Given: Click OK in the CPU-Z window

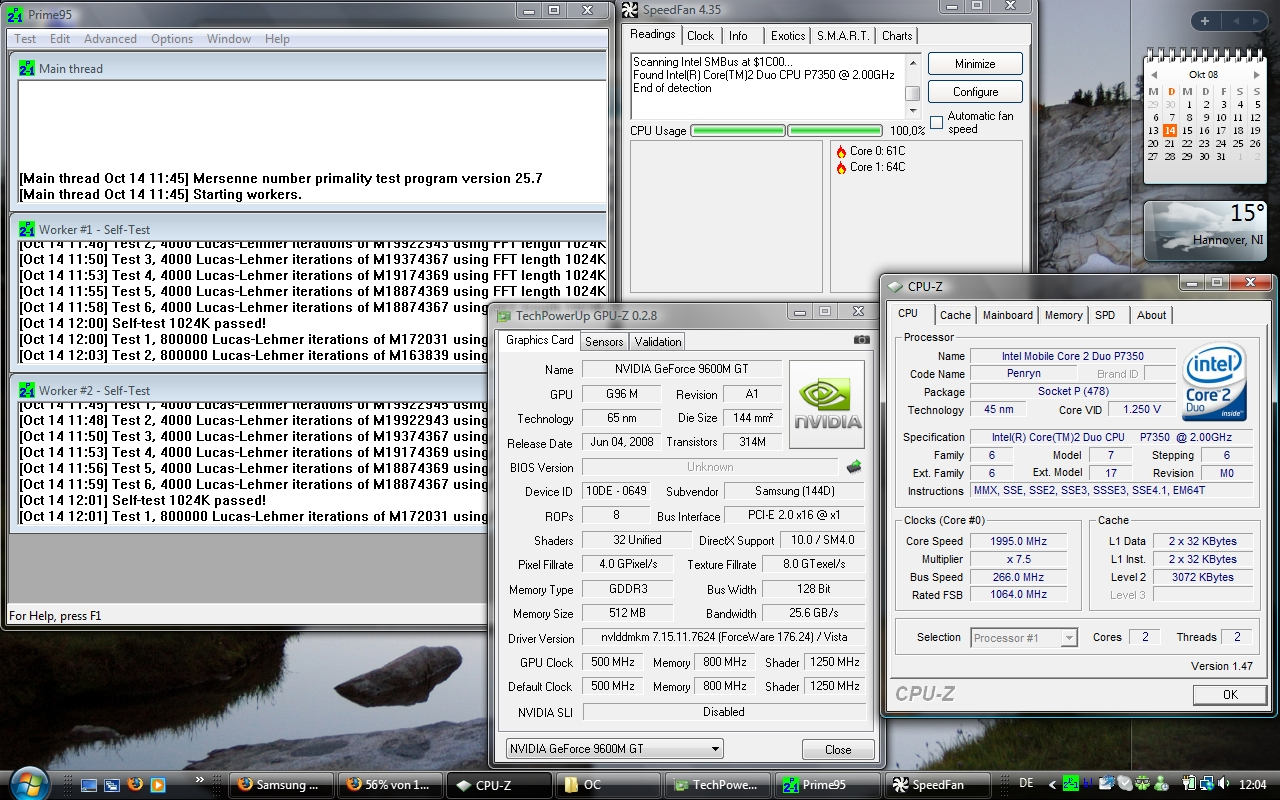Looking at the screenshot, I should pyautogui.click(x=1230, y=694).
